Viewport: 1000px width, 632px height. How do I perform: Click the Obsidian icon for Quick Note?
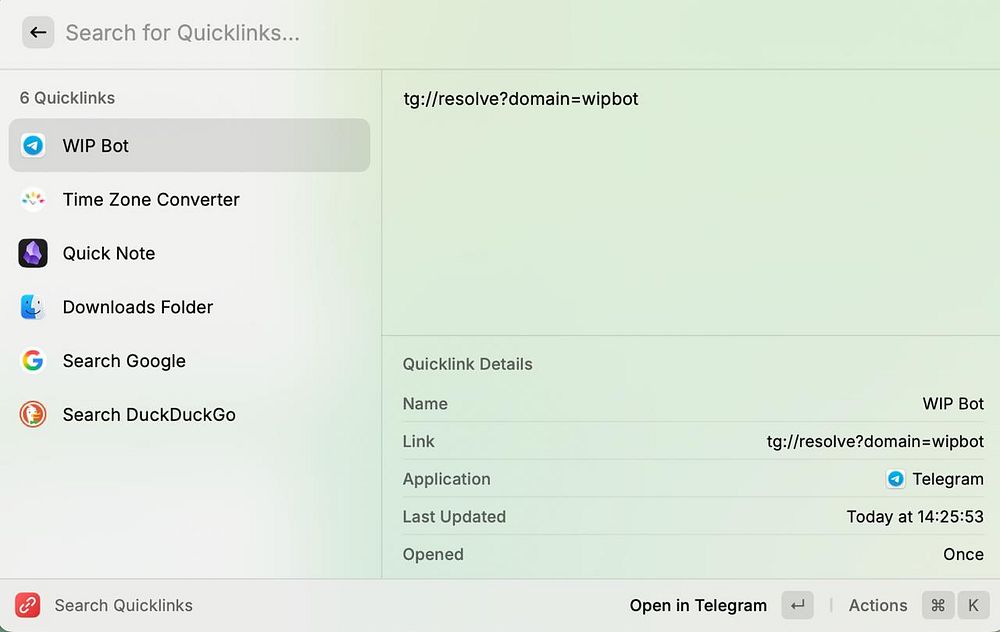(x=33, y=254)
